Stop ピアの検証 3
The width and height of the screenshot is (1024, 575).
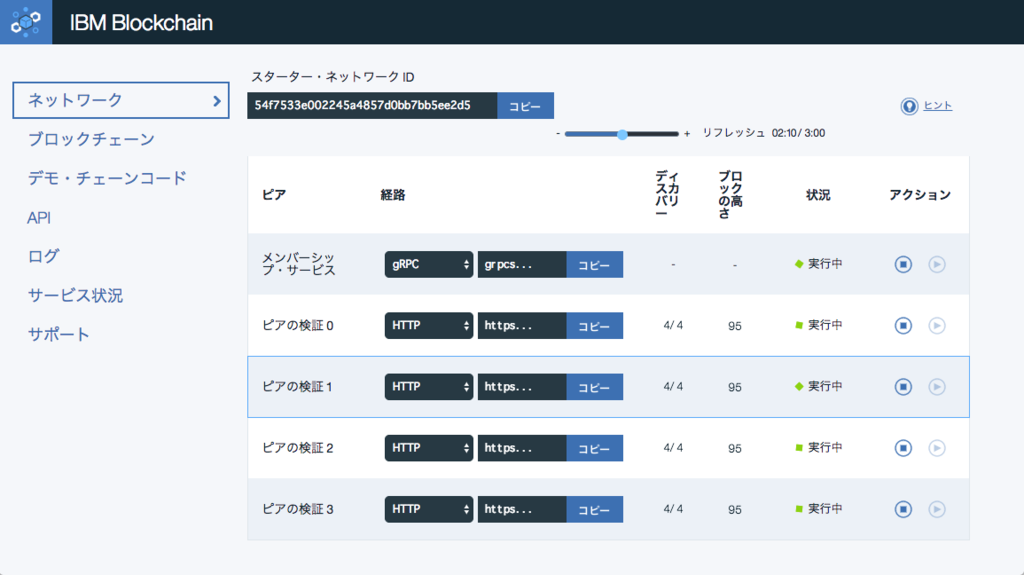coord(903,509)
